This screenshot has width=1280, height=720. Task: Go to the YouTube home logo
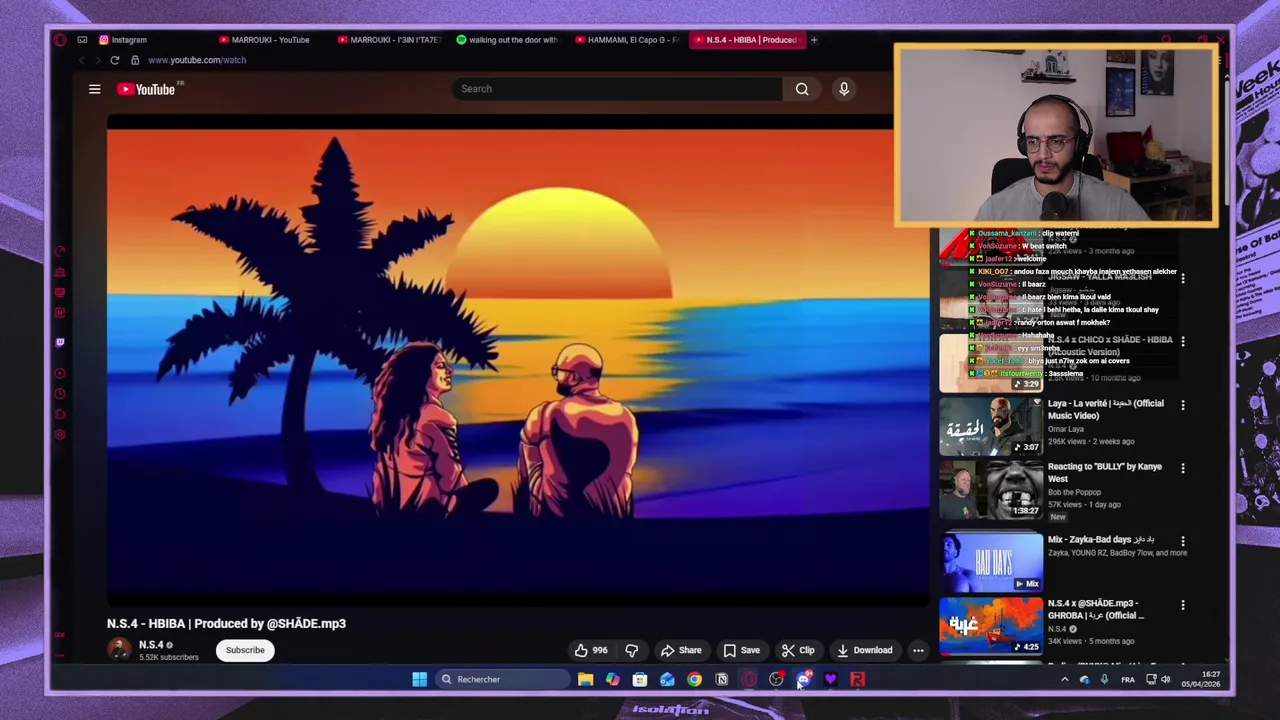click(147, 89)
